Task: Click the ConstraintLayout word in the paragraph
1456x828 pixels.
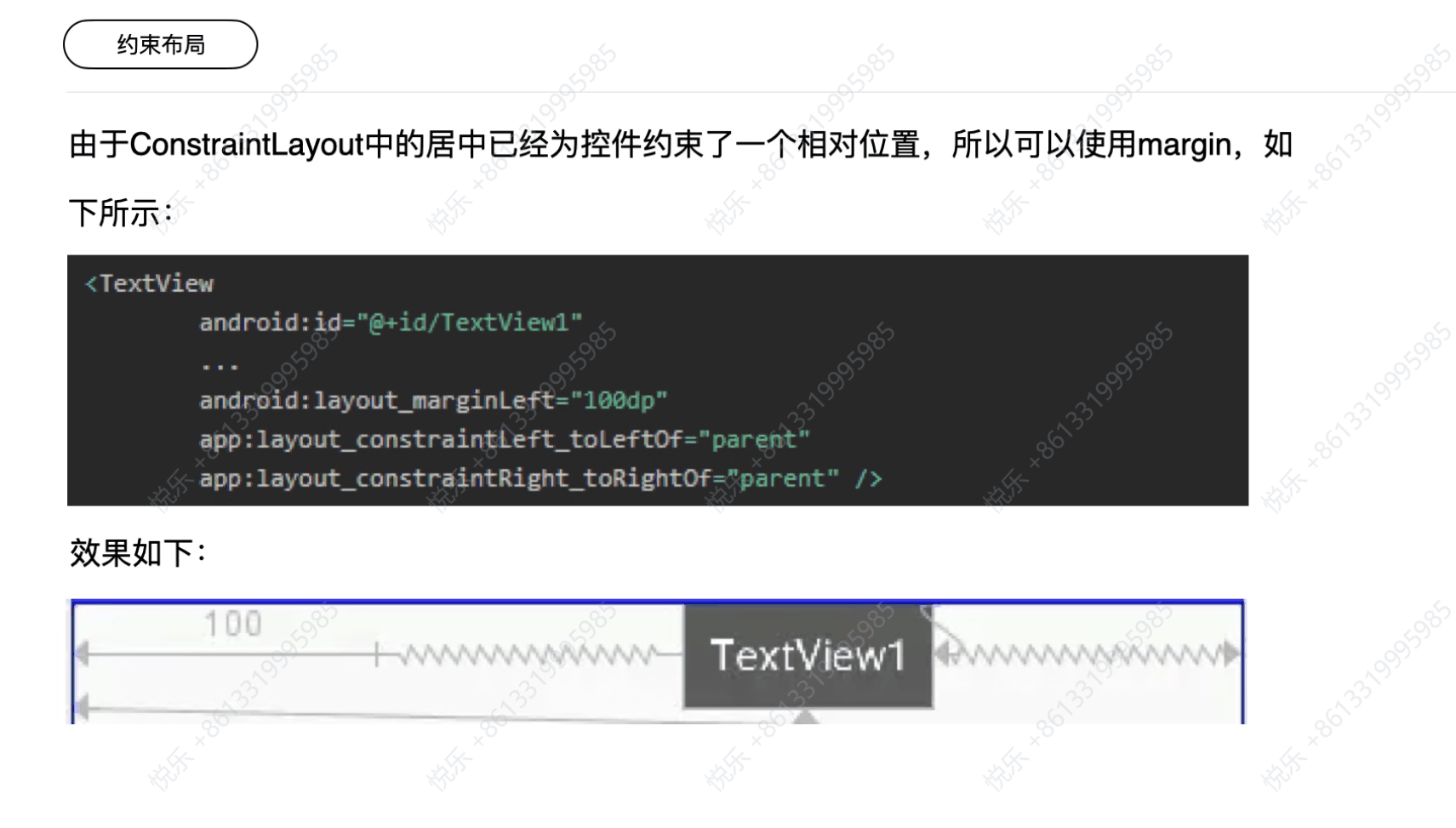Action: coord(247,145)
